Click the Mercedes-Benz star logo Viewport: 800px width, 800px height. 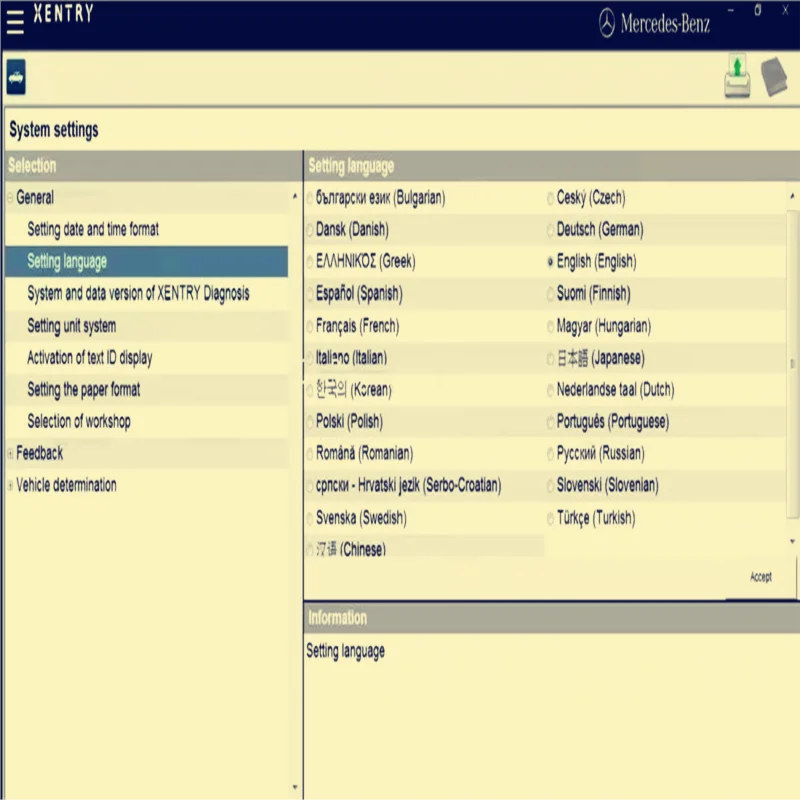coord(606,23)
